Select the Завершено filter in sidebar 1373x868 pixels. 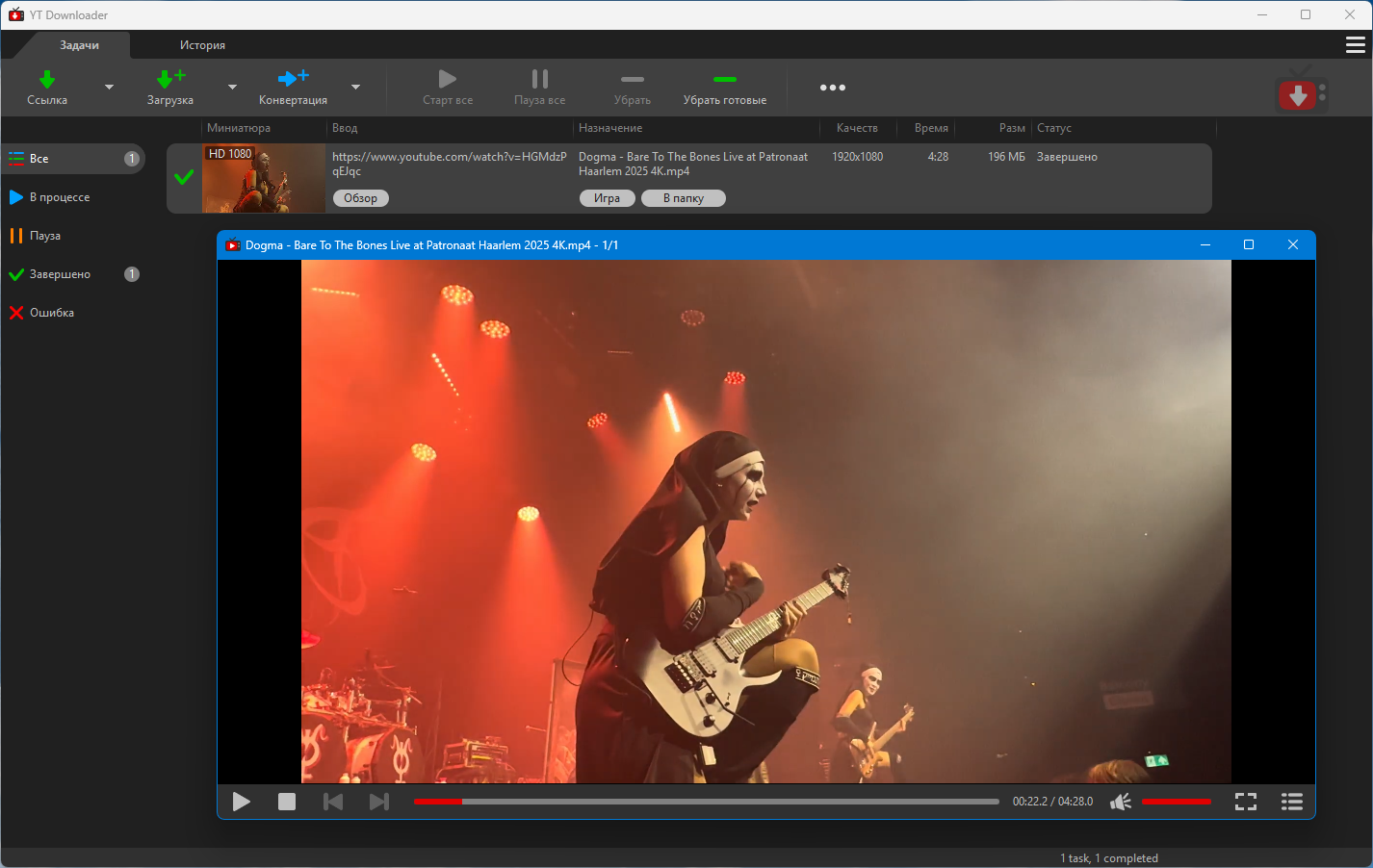60,274
